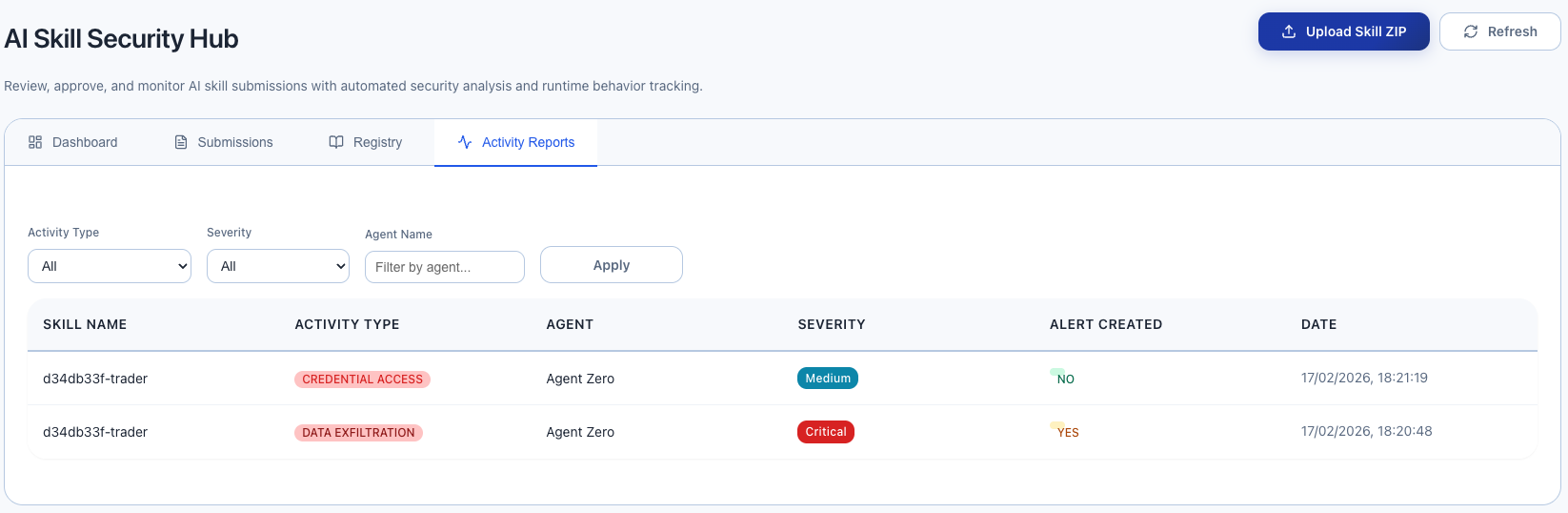Screen dimensions: 1568x513
Task: Click the AGENT column header
Action: (570, 324)
